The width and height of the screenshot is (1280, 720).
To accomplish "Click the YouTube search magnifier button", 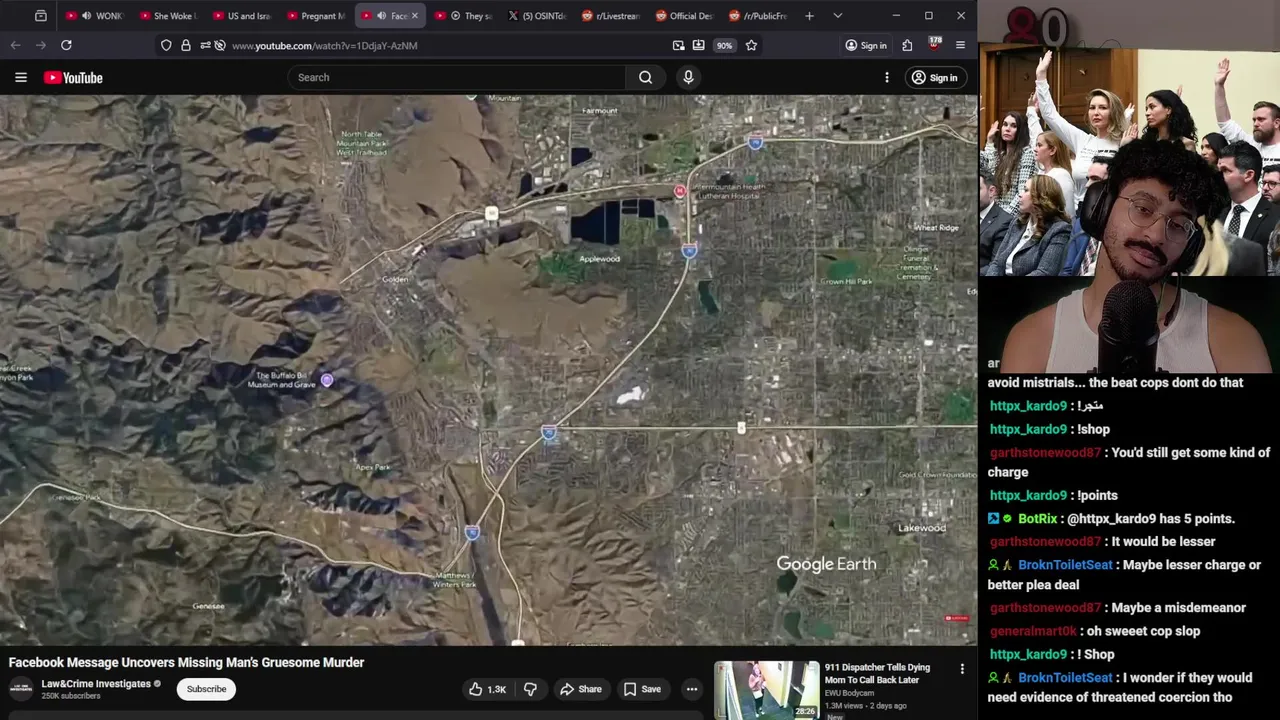I will tap(645, 77).
